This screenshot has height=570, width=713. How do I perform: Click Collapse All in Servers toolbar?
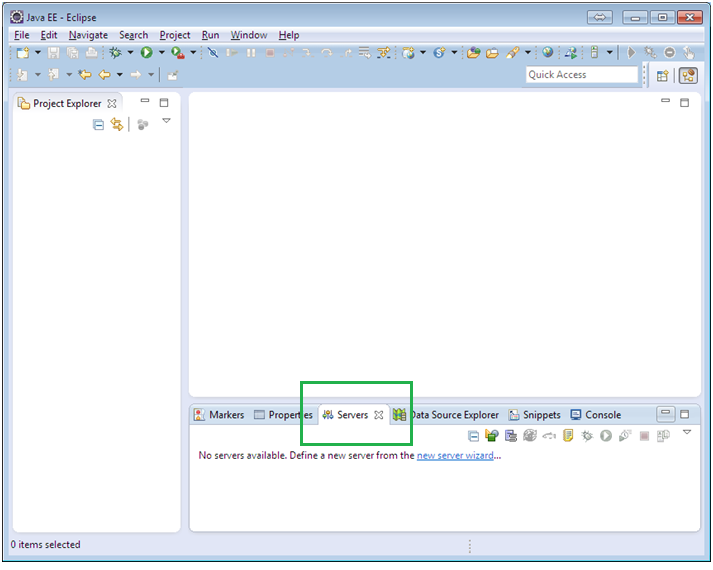(x=473, y=436)
